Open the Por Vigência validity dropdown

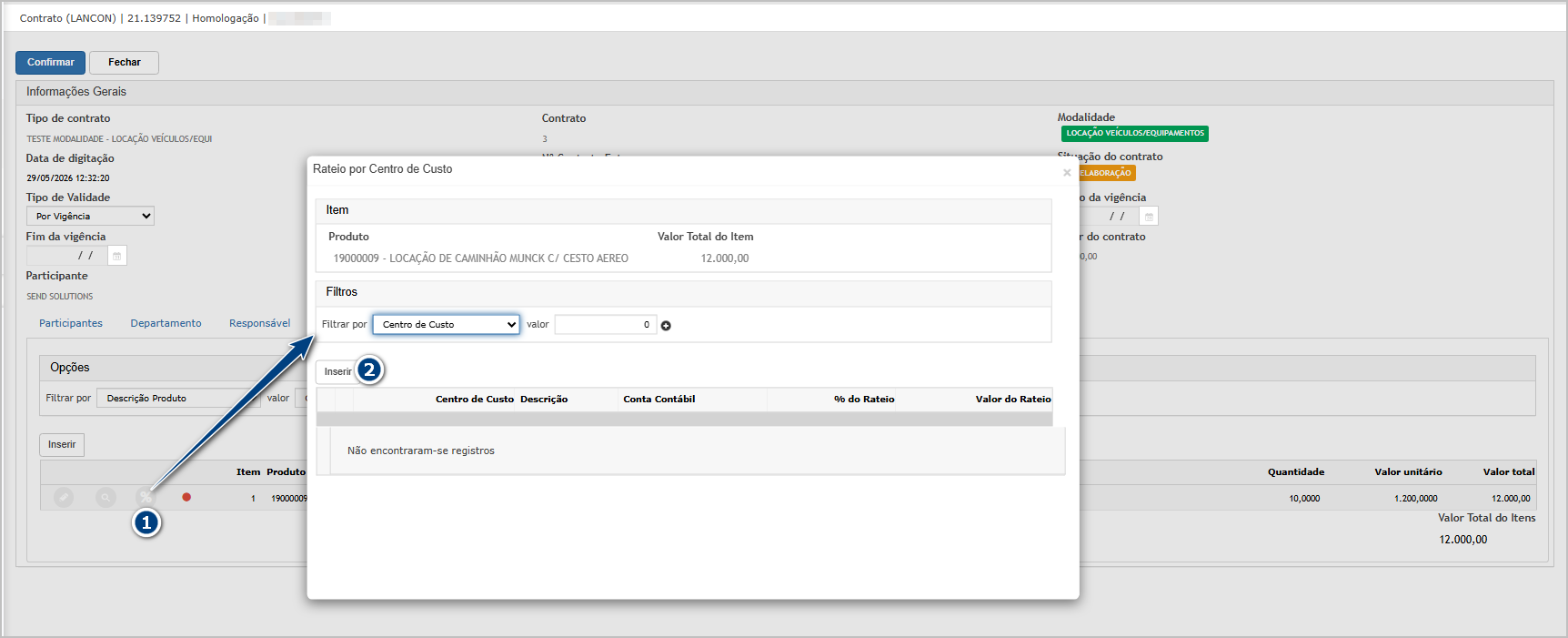[x=90, y=216]
